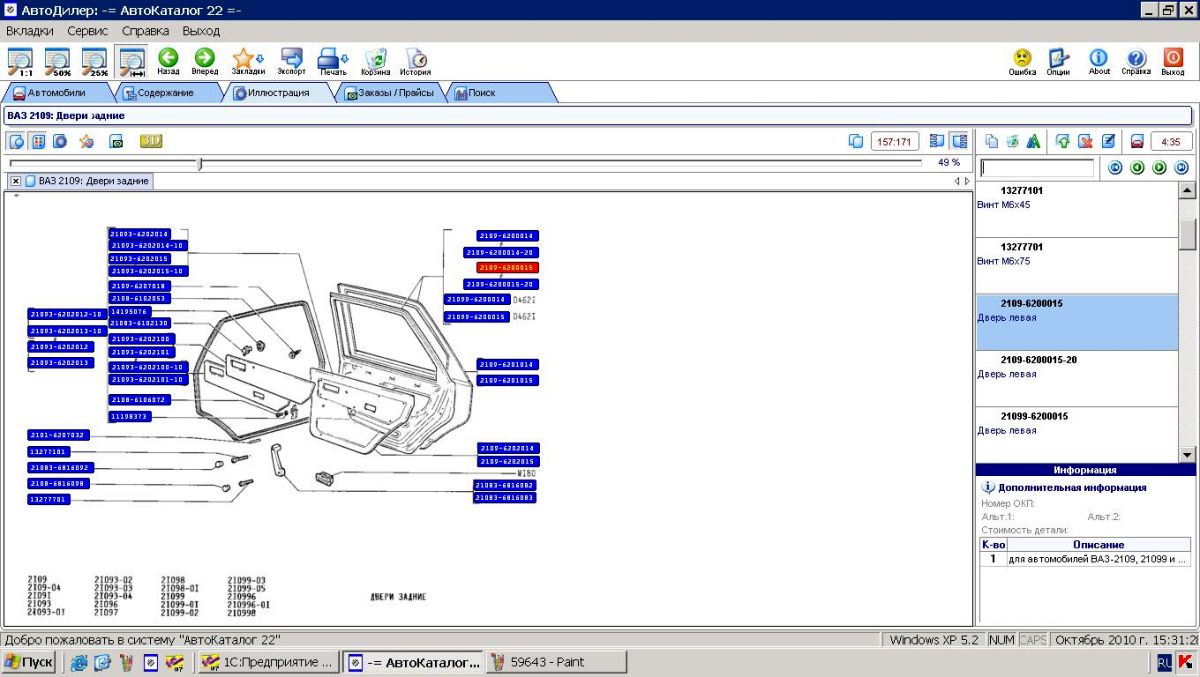Toggle the first illustration view mode icon
The height and width of the screenshot is (677, 1200).
click(19, 141)
